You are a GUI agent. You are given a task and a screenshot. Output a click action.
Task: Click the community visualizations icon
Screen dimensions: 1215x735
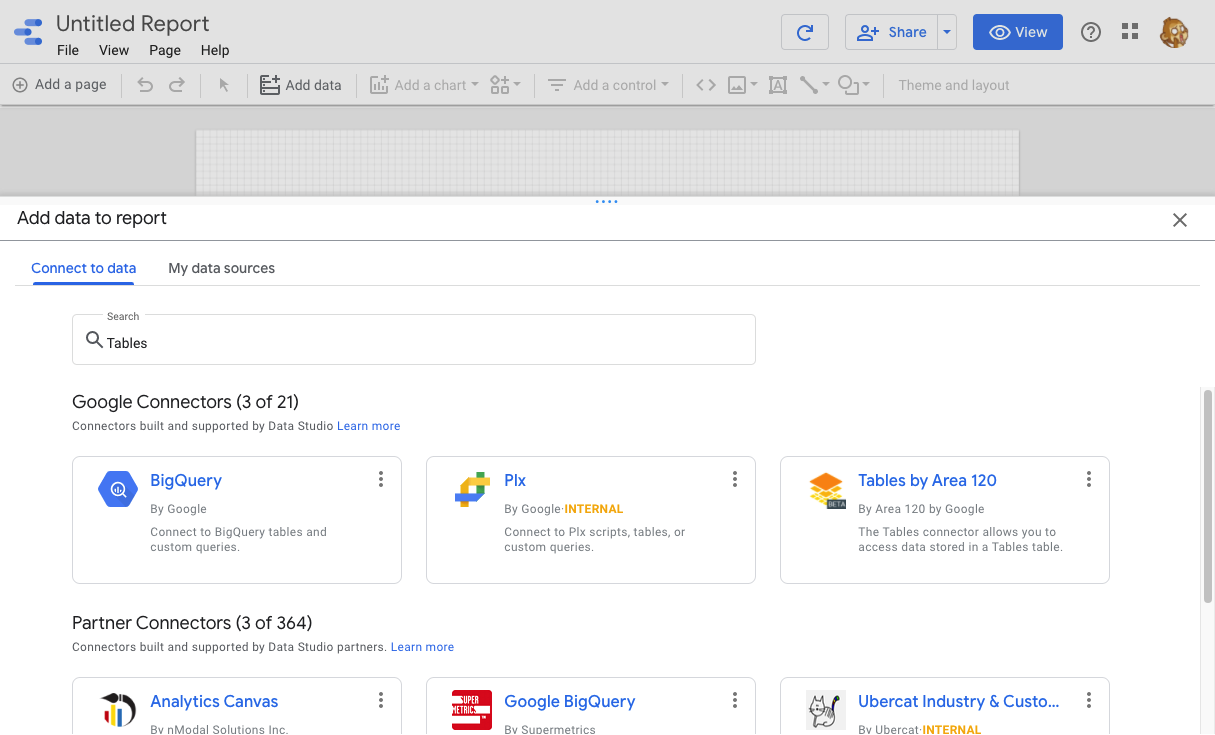coord(499,85)
